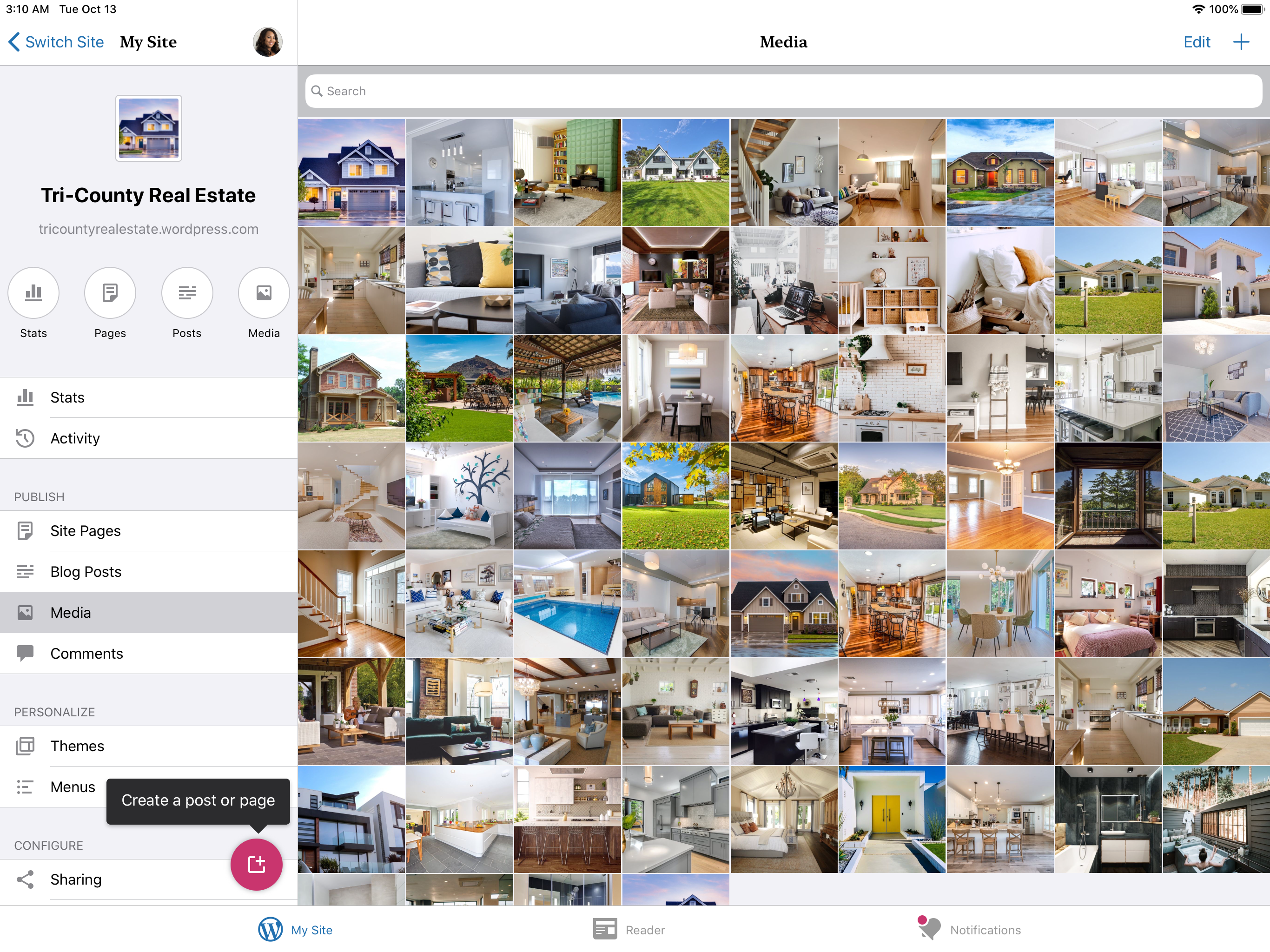Open the thatched-roof poolside lounge photo
Viewport: 1270px width, 952px height.
pos(567,388)
